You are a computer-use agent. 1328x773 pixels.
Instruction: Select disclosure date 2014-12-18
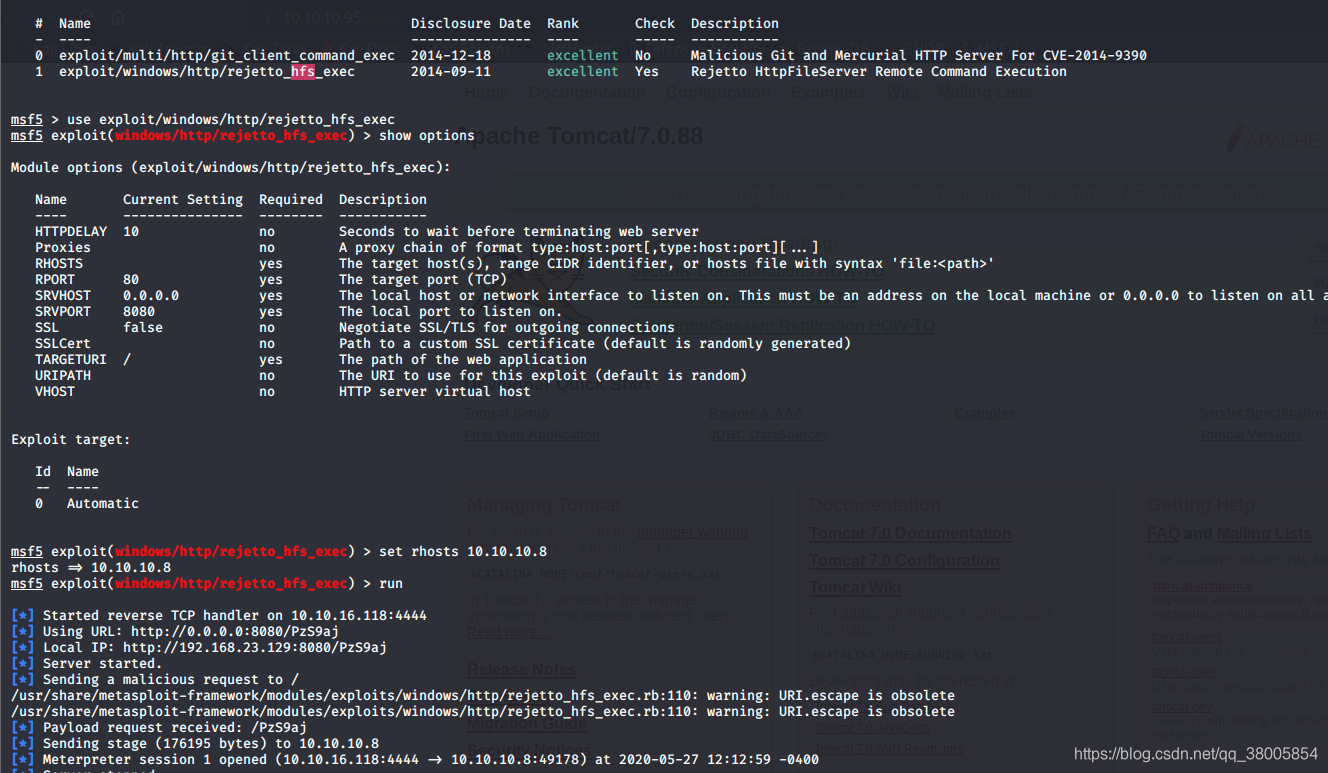pyautogui.click(x=451, y=55)
